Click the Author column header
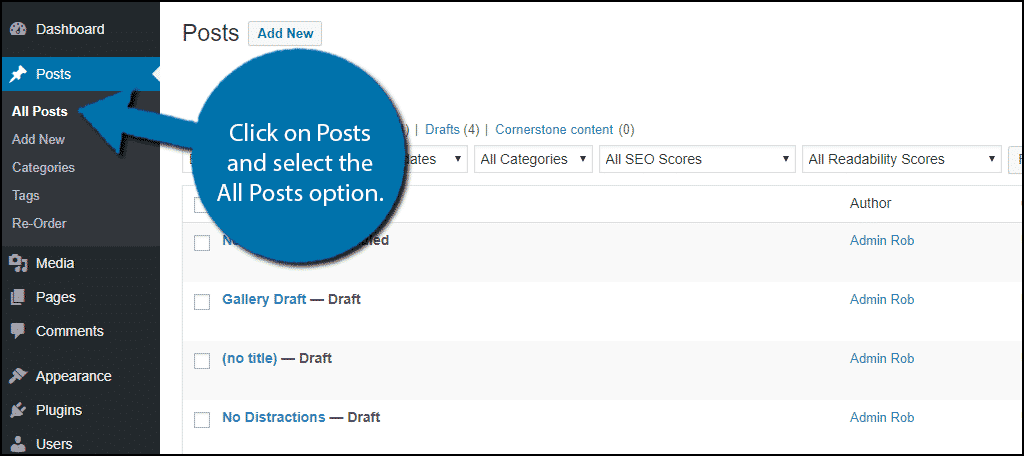1024x456 pixels. [x=870, y=203]
